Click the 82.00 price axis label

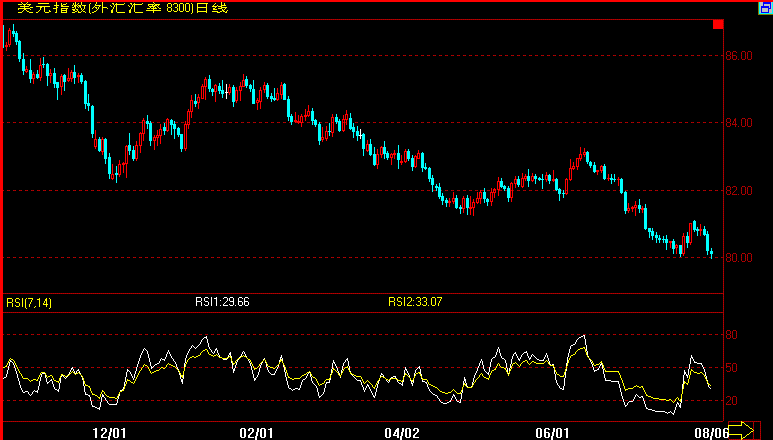pos(739,191)
